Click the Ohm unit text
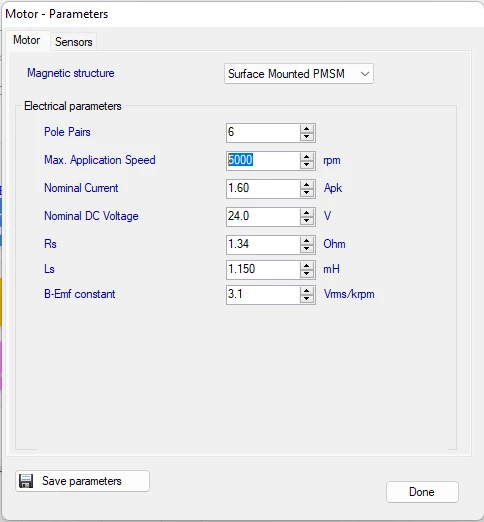The image size is (484, 522). pyautogui.click(x=334, y=244)
